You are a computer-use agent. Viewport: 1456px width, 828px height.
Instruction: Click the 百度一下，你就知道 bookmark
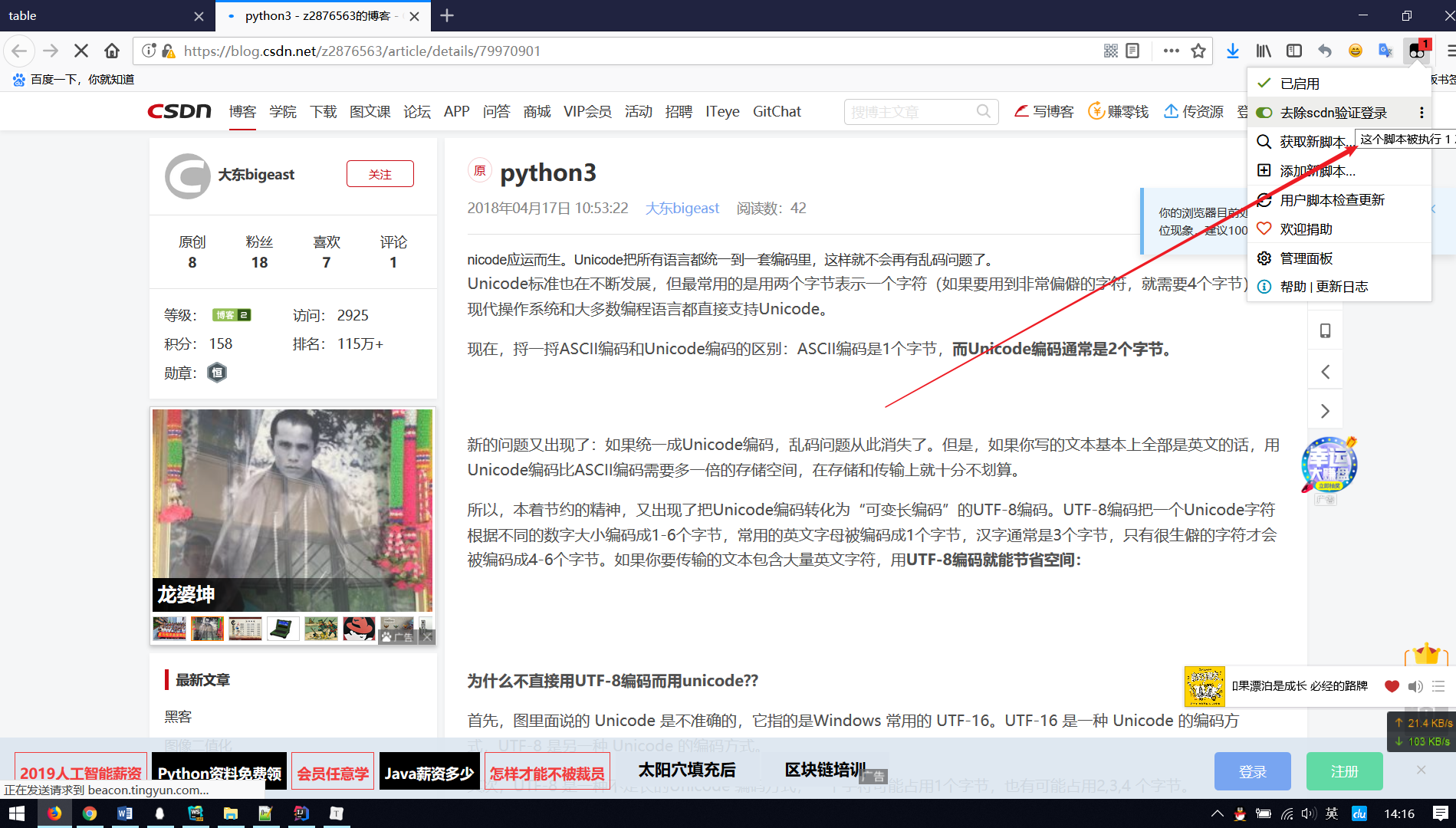click(x=73, y=79)
